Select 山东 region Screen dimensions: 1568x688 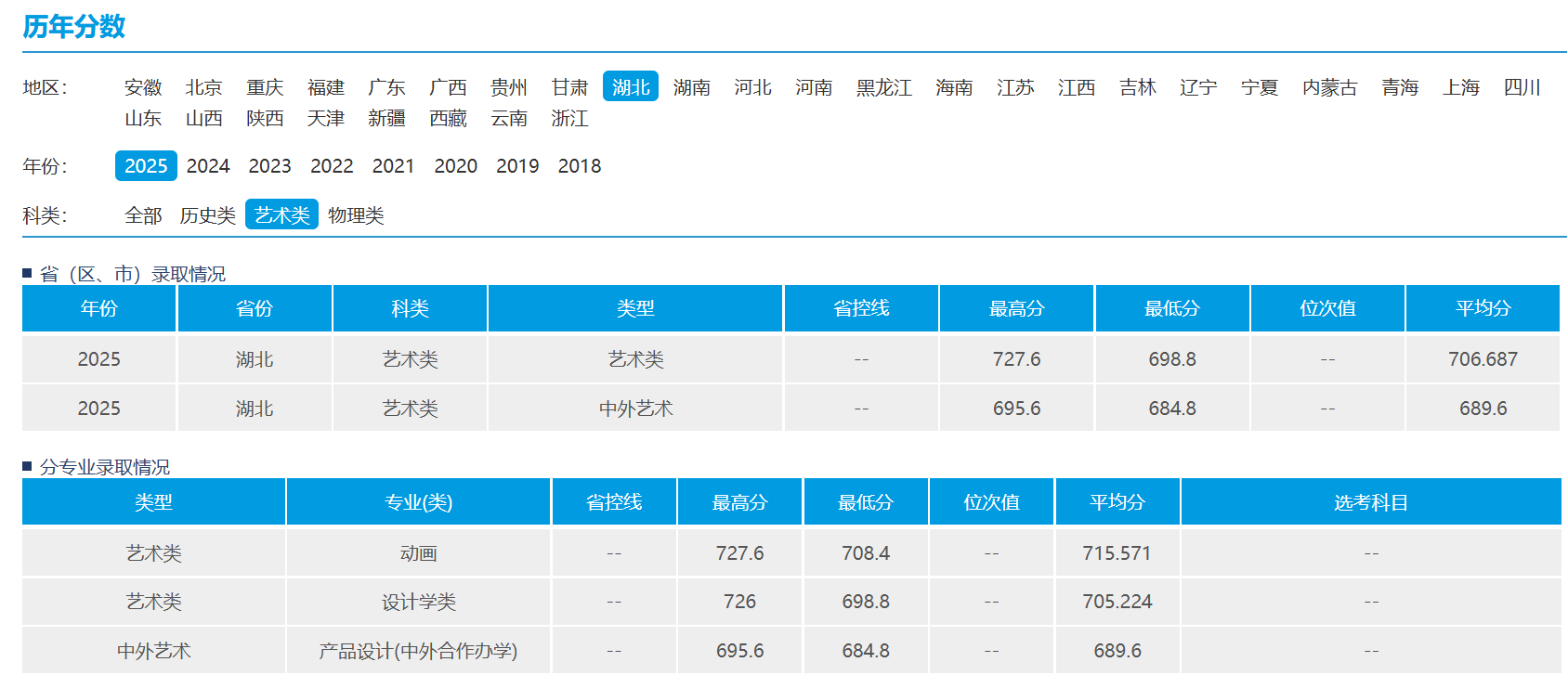pos(143,119)
